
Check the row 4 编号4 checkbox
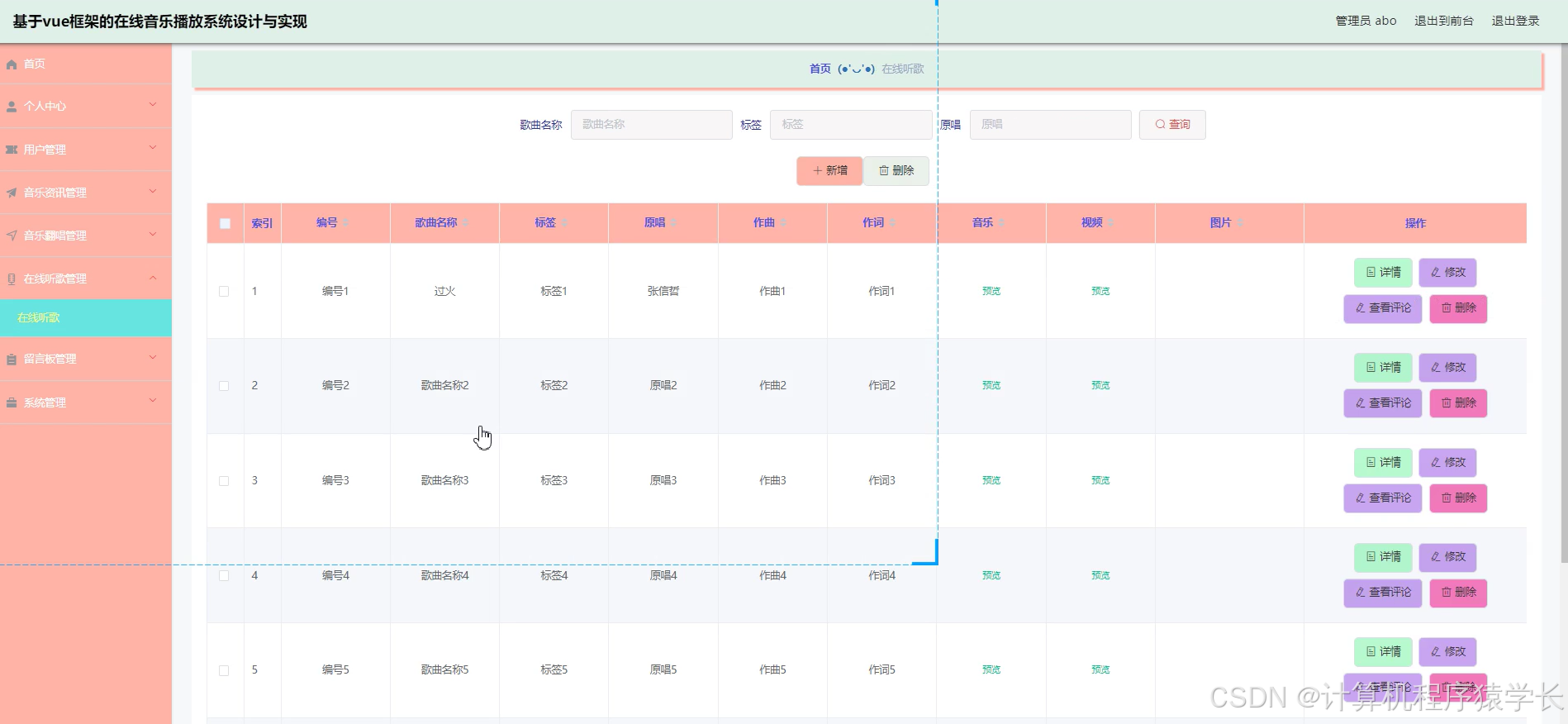(x=224, y=576)
